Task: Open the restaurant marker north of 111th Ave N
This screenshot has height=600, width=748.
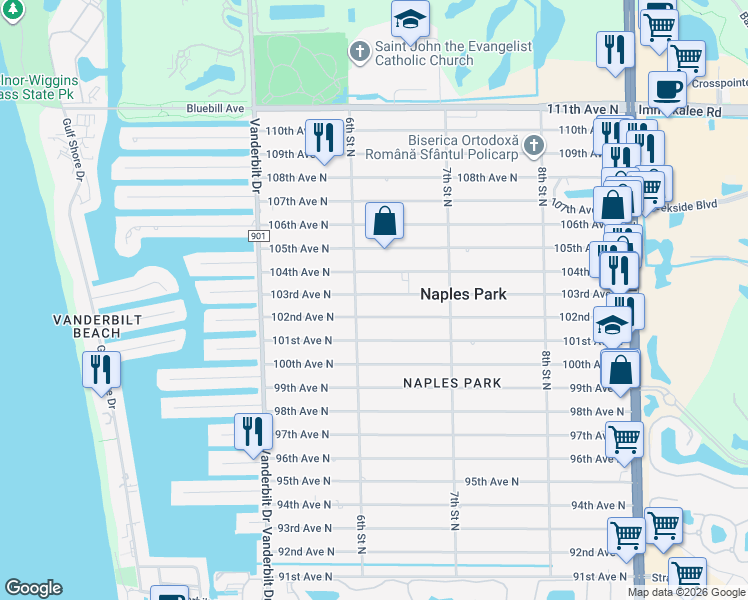Action: pyautogui.click(x=615, y=52)
